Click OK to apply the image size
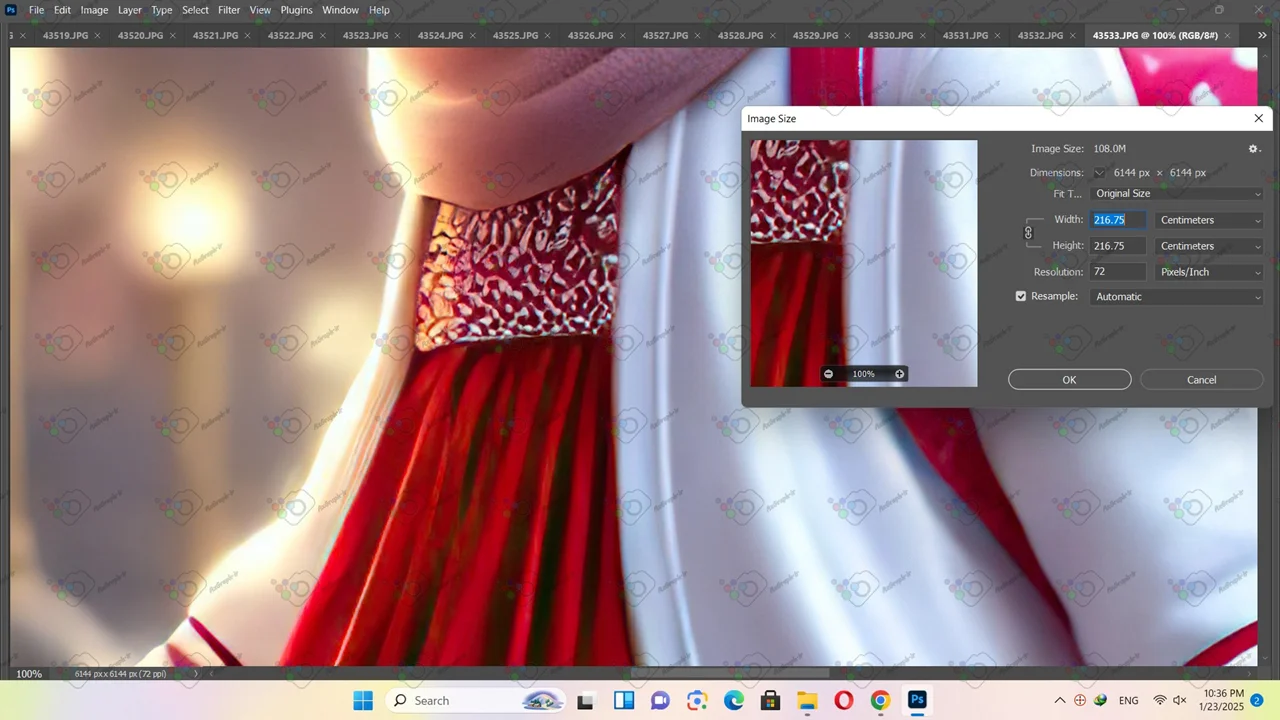The image size is (1280, 720). [x=1069, y=380]
